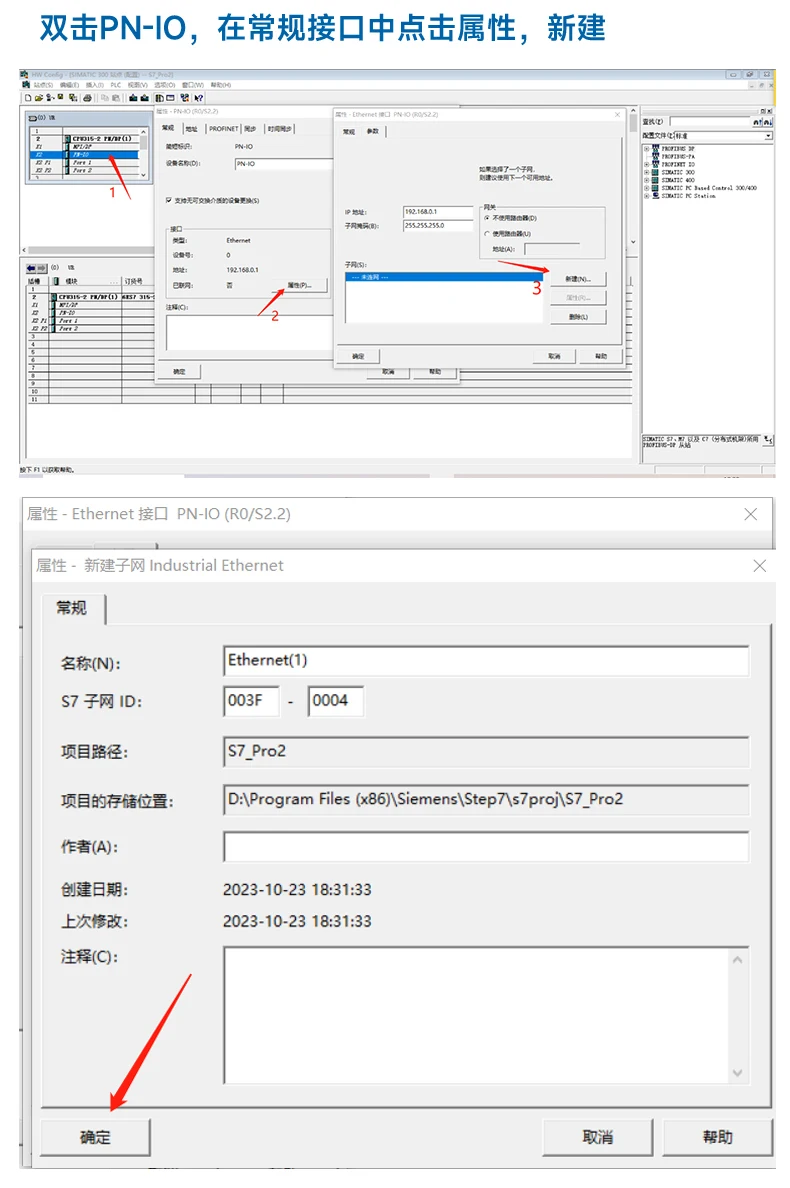Select the 不使用路由器(D) radio button
This screenshot has height=1188, width=790.
[487, 217]
